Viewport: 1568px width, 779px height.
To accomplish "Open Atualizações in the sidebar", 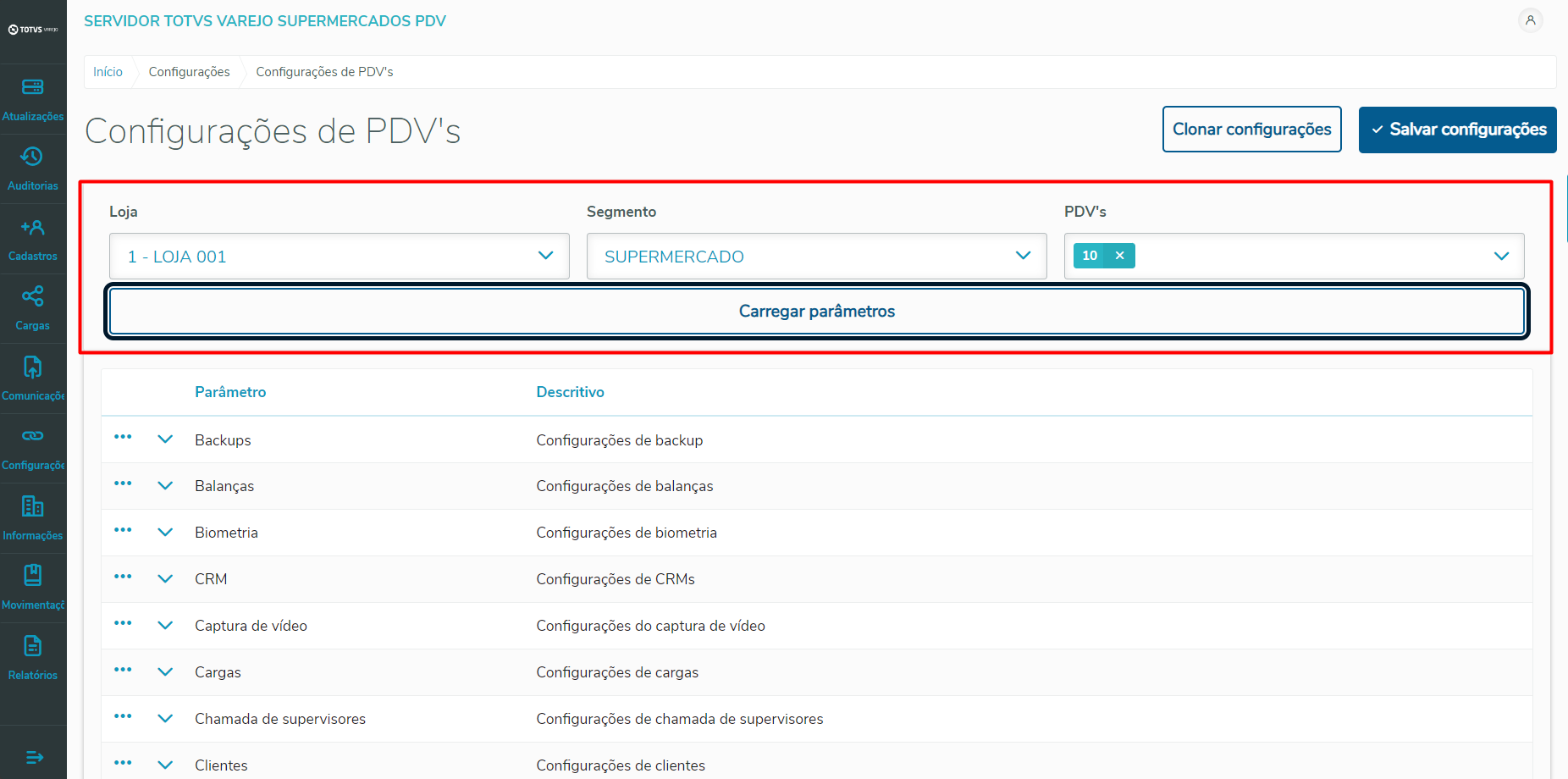I will click(33, 99).
